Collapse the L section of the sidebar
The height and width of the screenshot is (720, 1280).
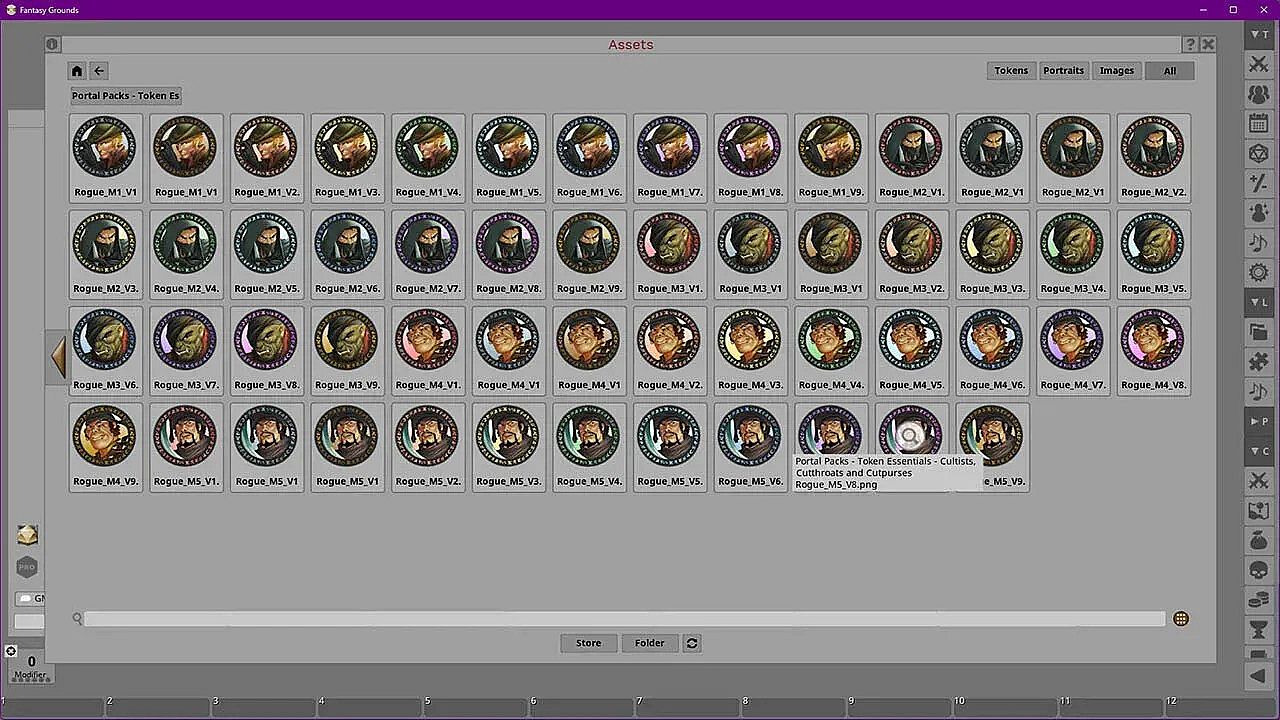tap(1259, 302)
